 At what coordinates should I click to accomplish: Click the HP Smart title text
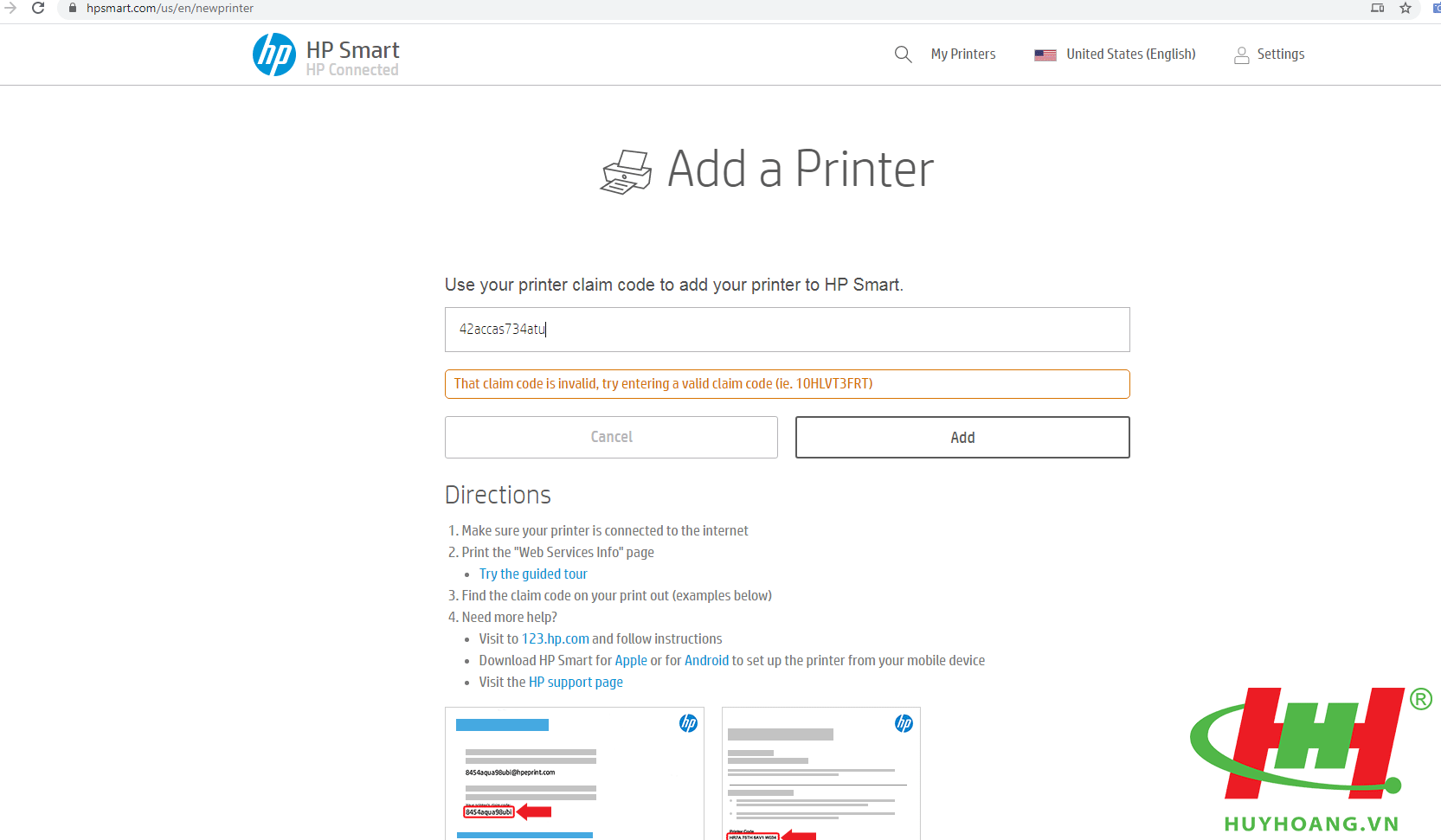coord(352,49)
